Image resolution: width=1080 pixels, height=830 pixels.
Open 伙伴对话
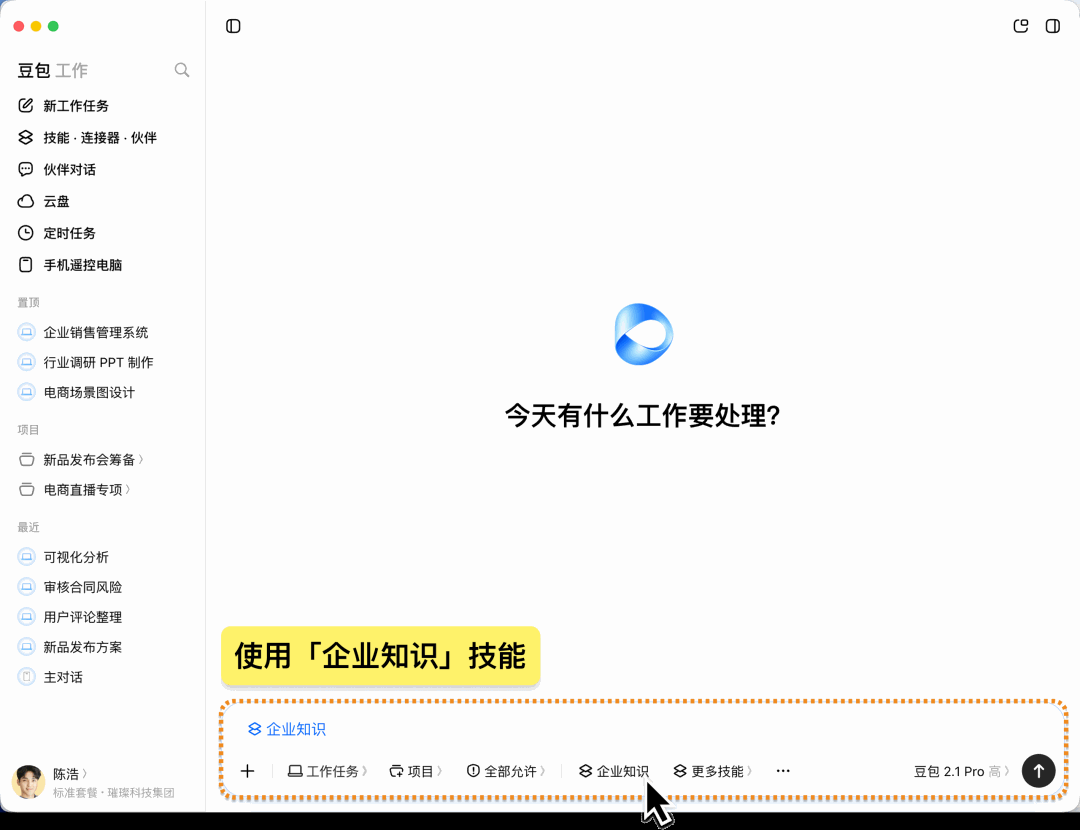[x=70, y=169]
